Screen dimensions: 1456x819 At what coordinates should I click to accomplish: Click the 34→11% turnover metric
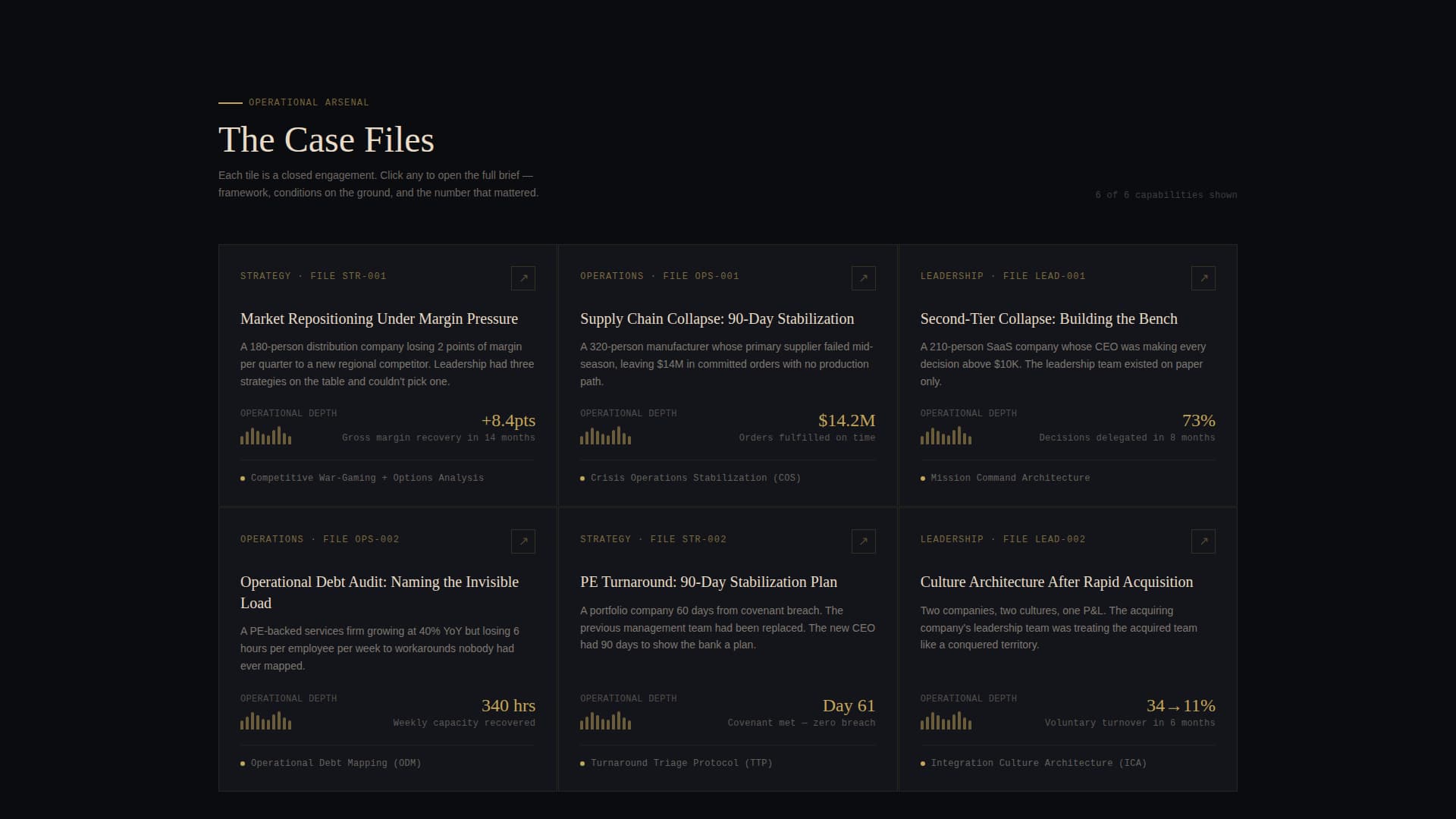1181,706
